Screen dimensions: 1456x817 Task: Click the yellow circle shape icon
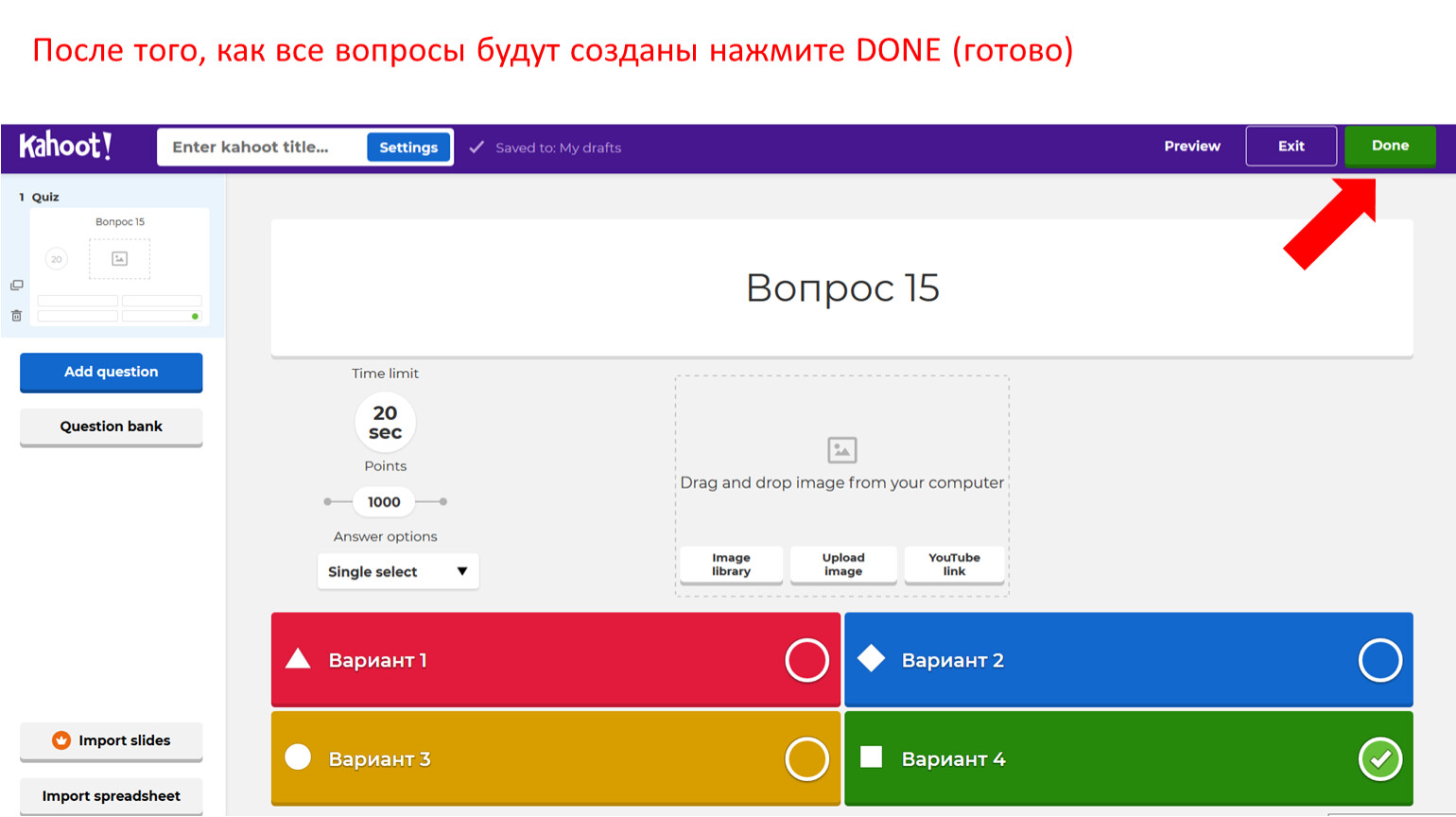(x=298, y=757)
